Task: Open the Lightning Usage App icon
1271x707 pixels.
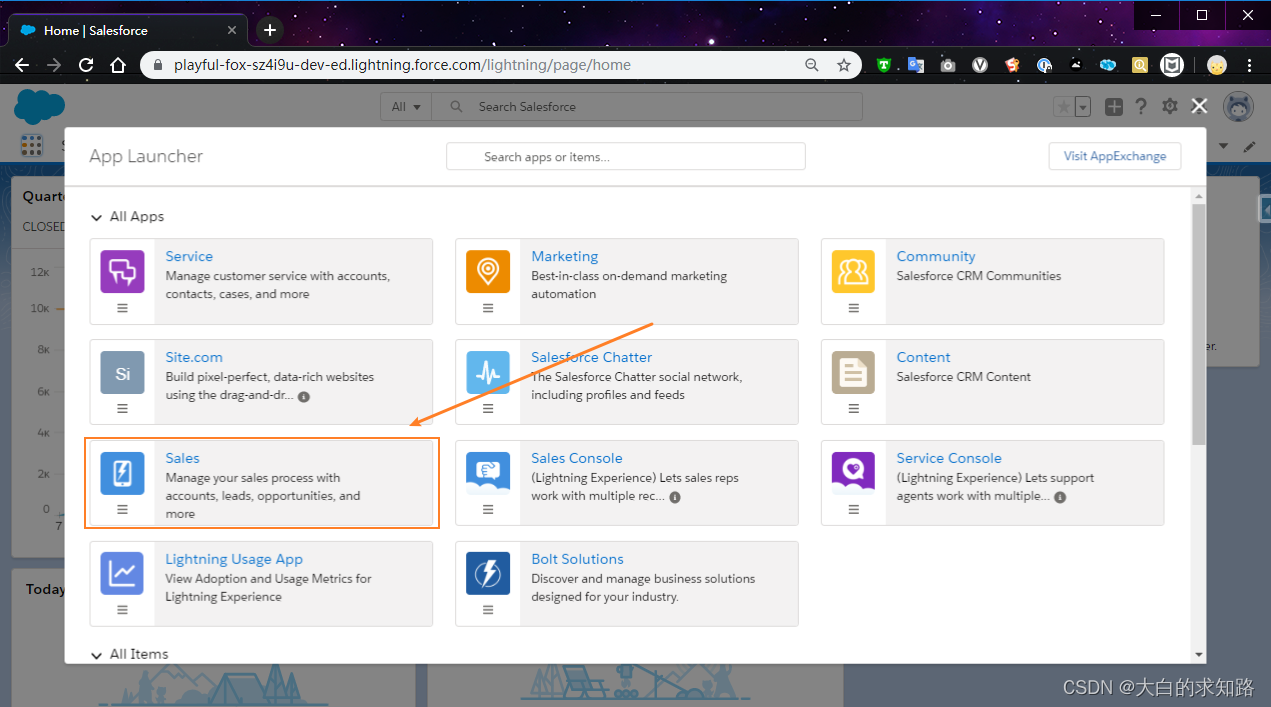Action: point(122,574)
